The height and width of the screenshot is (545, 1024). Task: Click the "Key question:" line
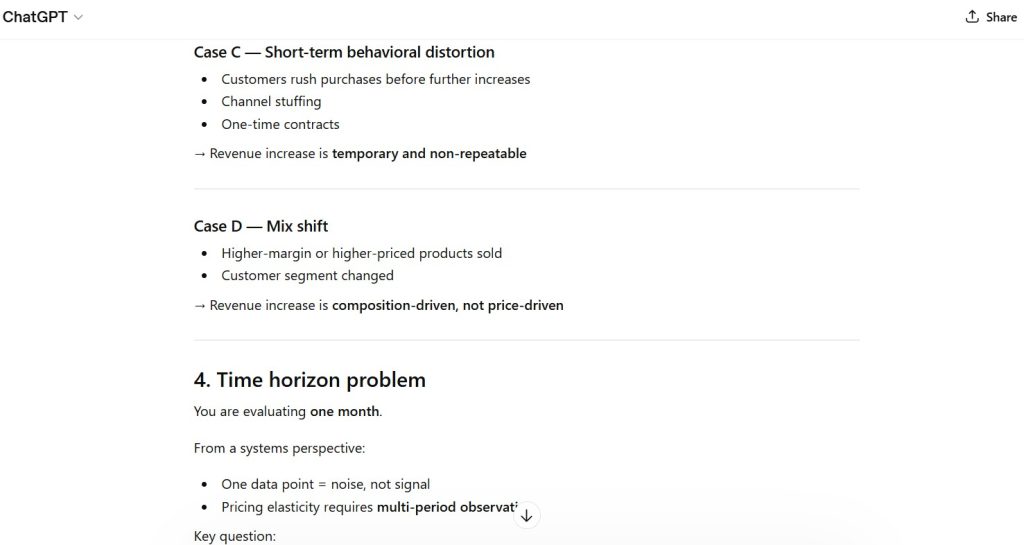pos(234,537)
